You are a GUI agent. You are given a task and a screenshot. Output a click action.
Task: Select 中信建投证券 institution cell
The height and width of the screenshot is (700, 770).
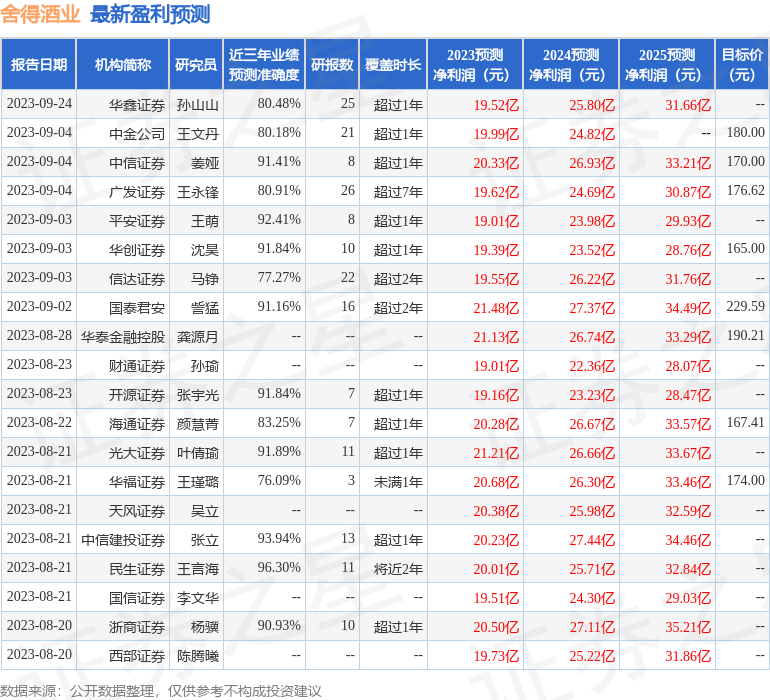(123, 540)
